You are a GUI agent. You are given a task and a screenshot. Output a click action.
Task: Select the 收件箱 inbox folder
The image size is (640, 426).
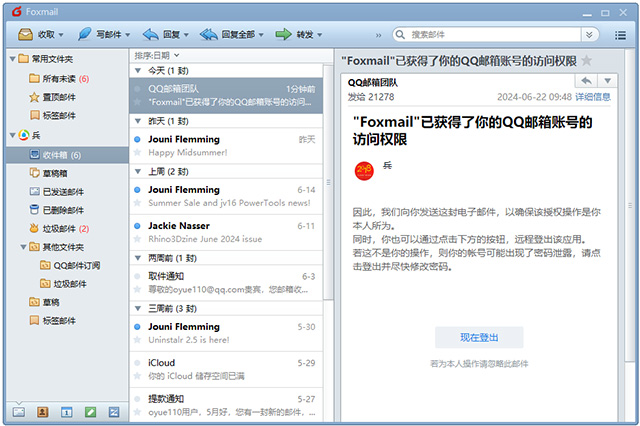[67, 155]
